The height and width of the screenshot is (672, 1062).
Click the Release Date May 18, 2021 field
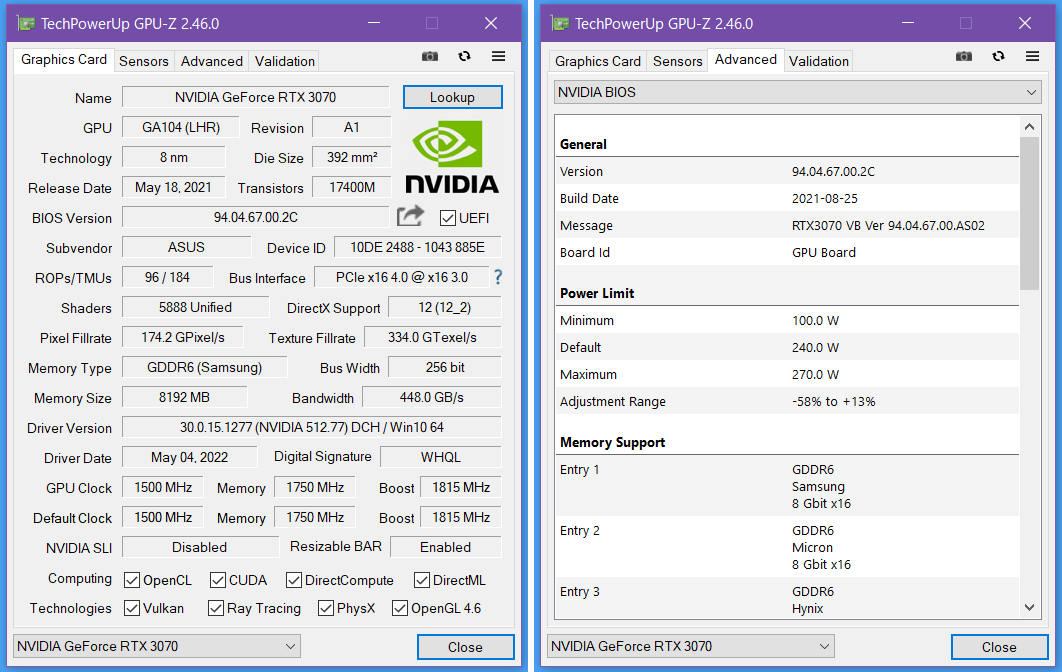point(173,188)
